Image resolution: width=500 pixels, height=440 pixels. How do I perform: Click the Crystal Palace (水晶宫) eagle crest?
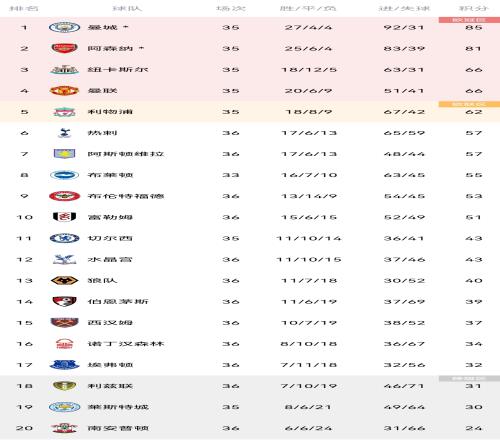click(64, 260)
